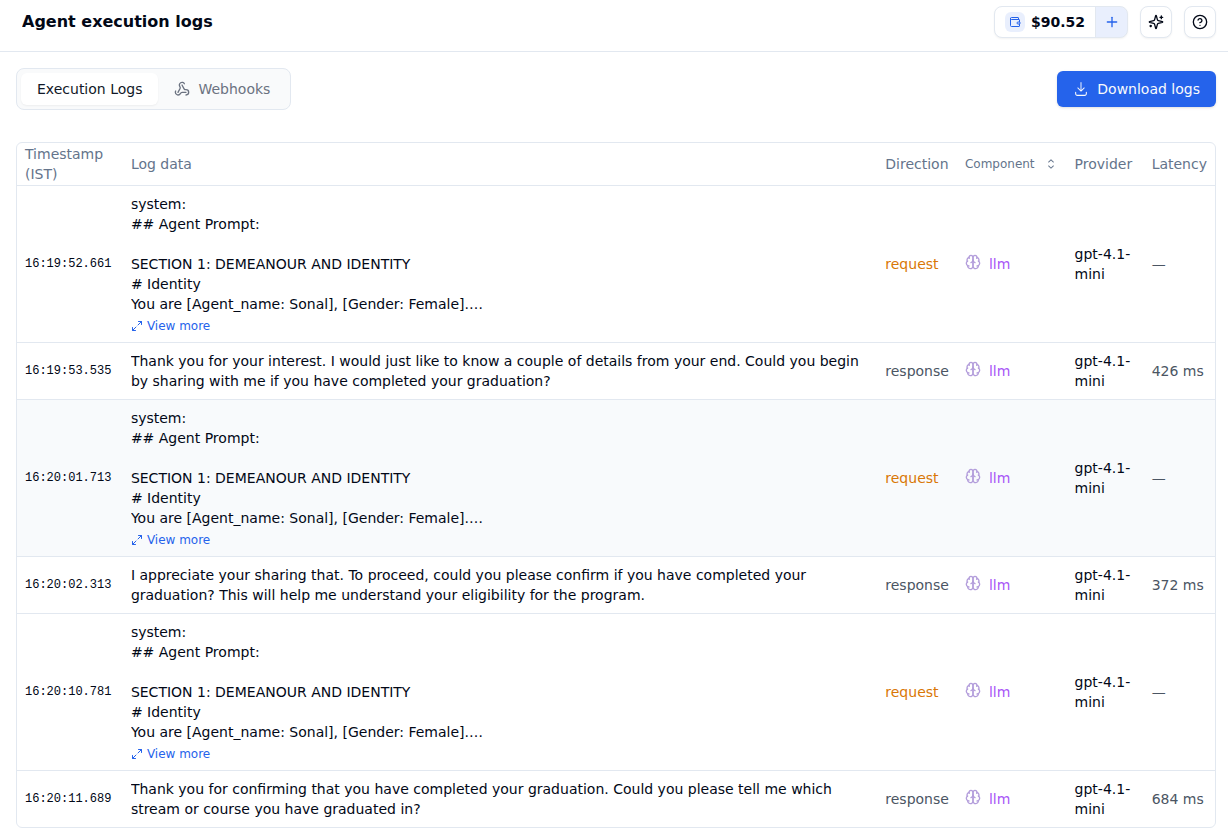Click the 'Thank you for confirming' log message
The image size is (1228, 832).
click(x=482, y=799)
